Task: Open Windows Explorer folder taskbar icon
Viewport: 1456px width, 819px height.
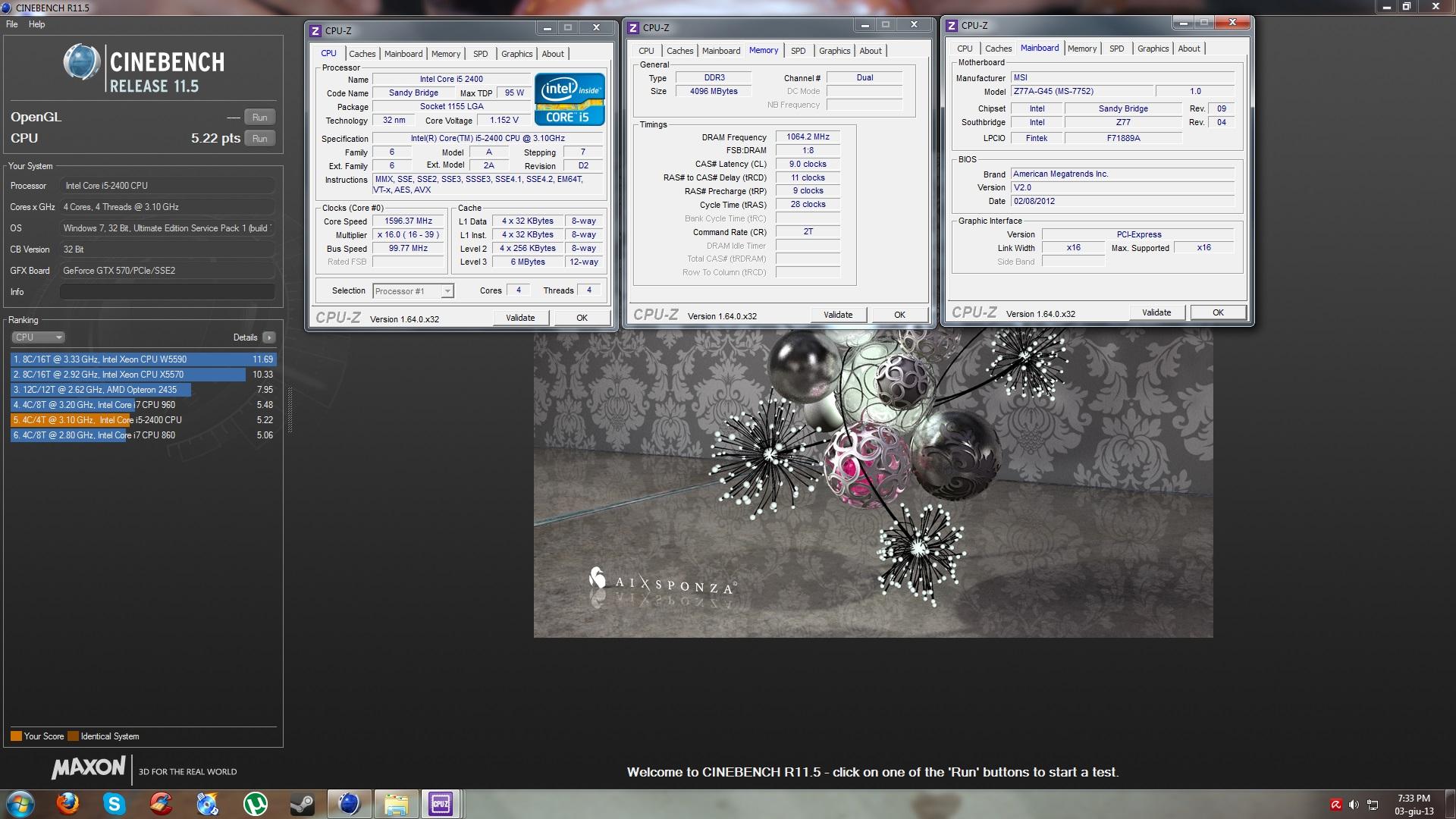Action: tap(396, 804)
